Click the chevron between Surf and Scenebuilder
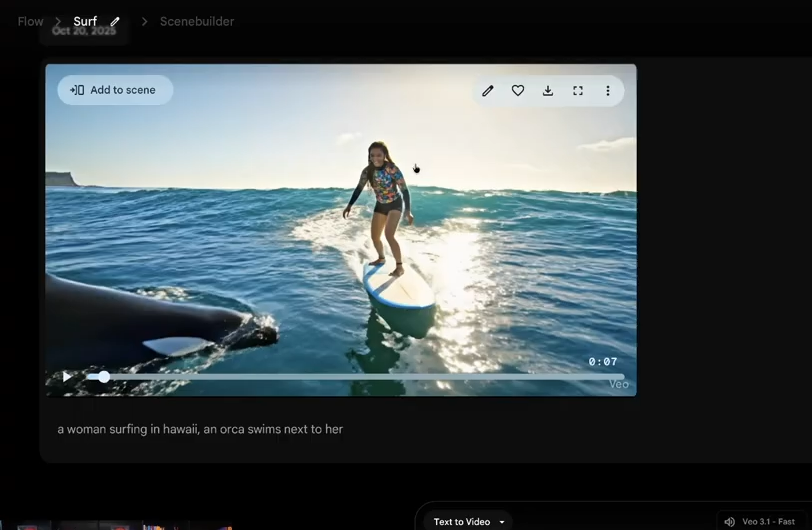Viewport: 812px width, 530px height. click(144, 22)
